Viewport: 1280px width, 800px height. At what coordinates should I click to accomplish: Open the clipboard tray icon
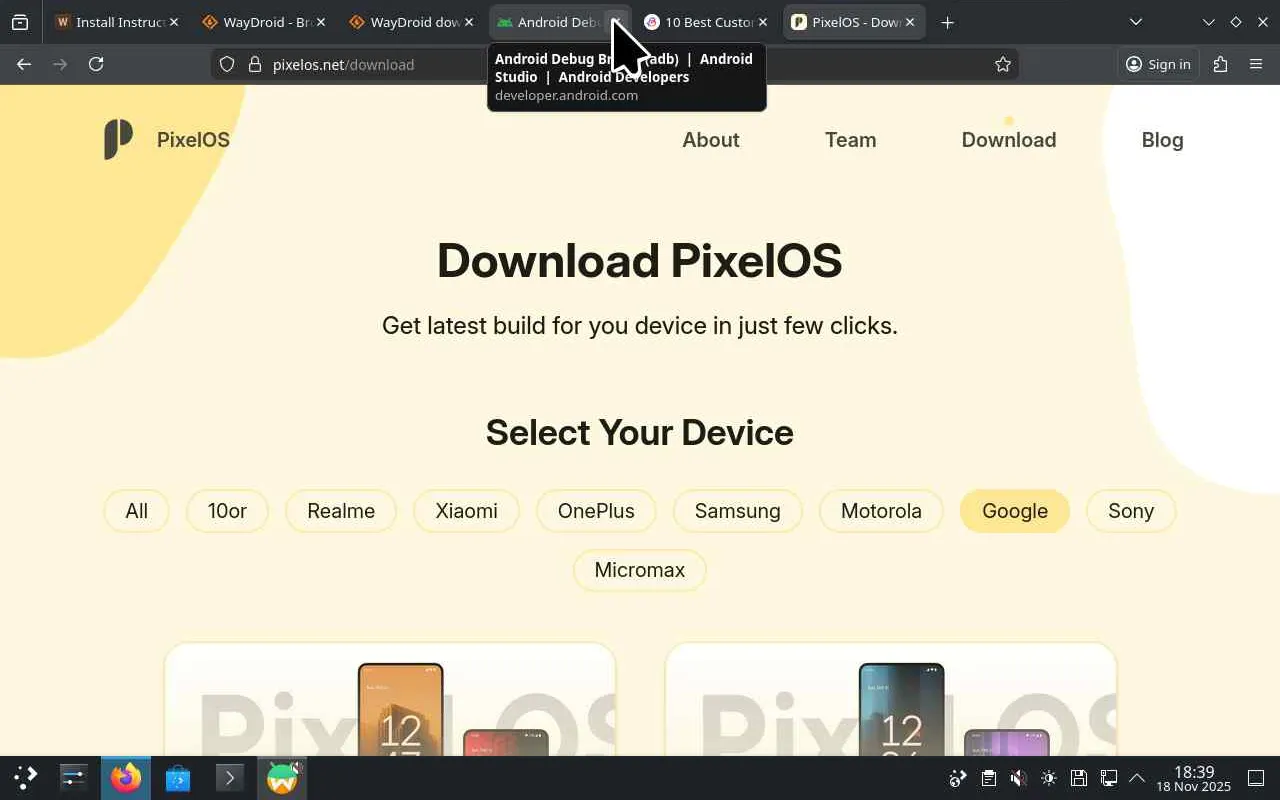(x=988, y=778)
